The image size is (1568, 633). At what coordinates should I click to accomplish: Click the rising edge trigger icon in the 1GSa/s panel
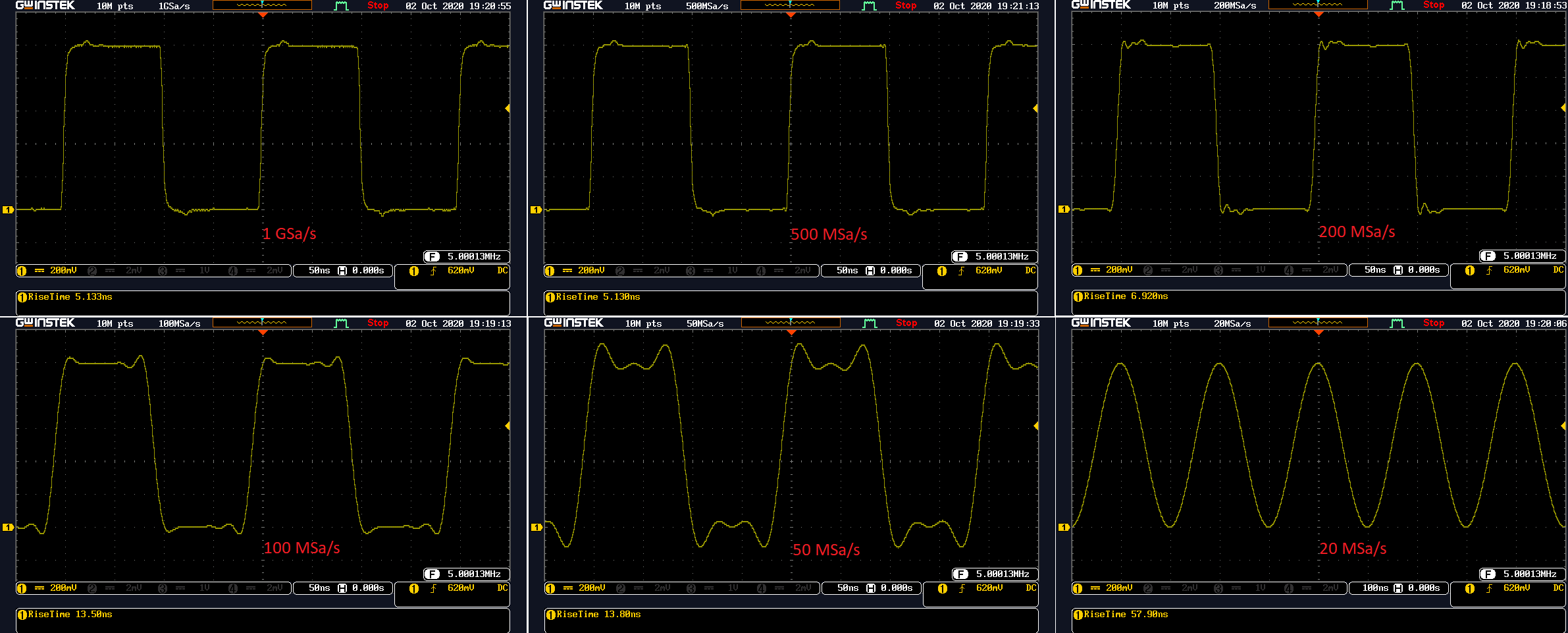click(433, 271)
